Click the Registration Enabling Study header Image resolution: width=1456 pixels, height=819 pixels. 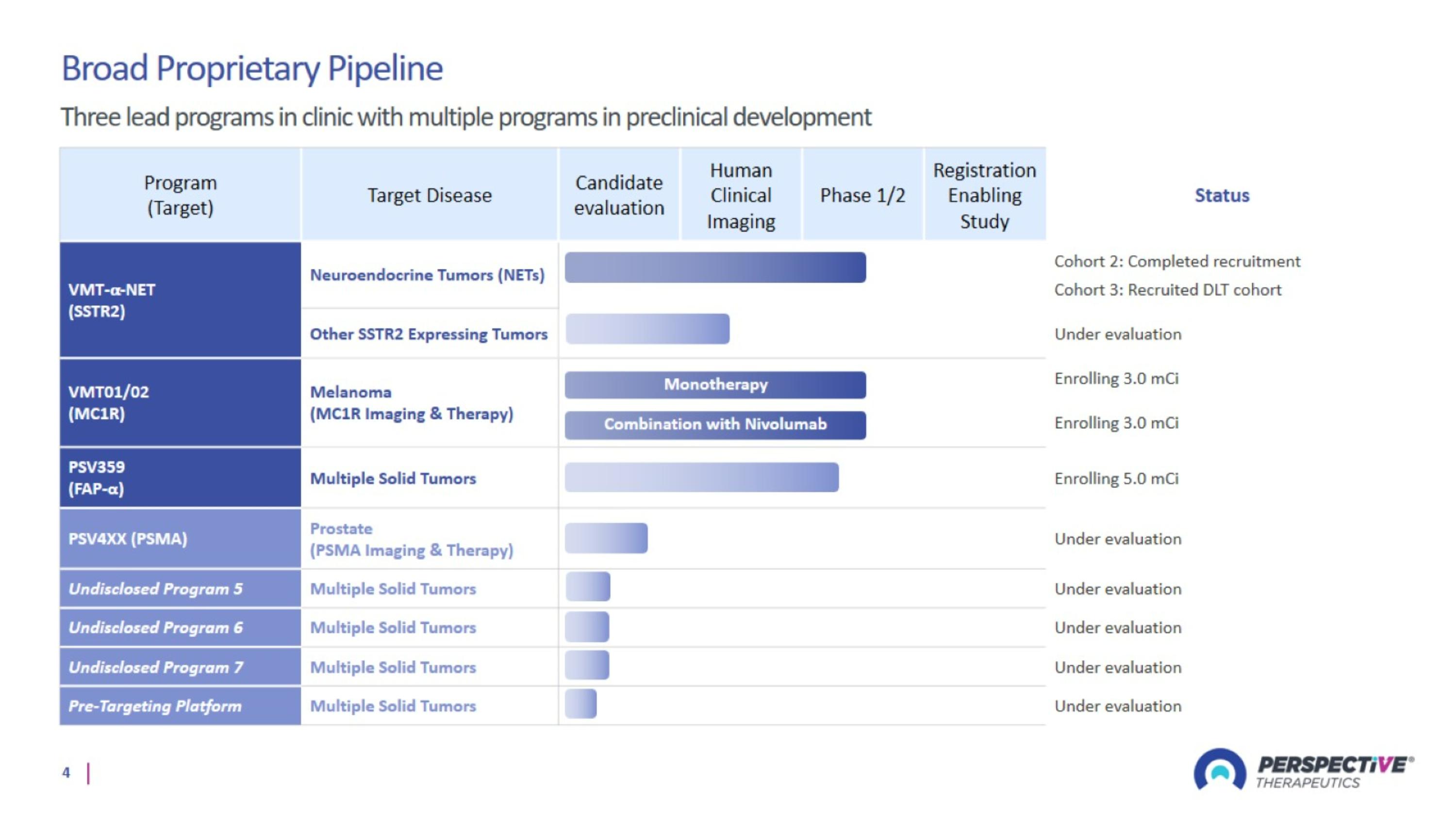[x=984, y=196]
